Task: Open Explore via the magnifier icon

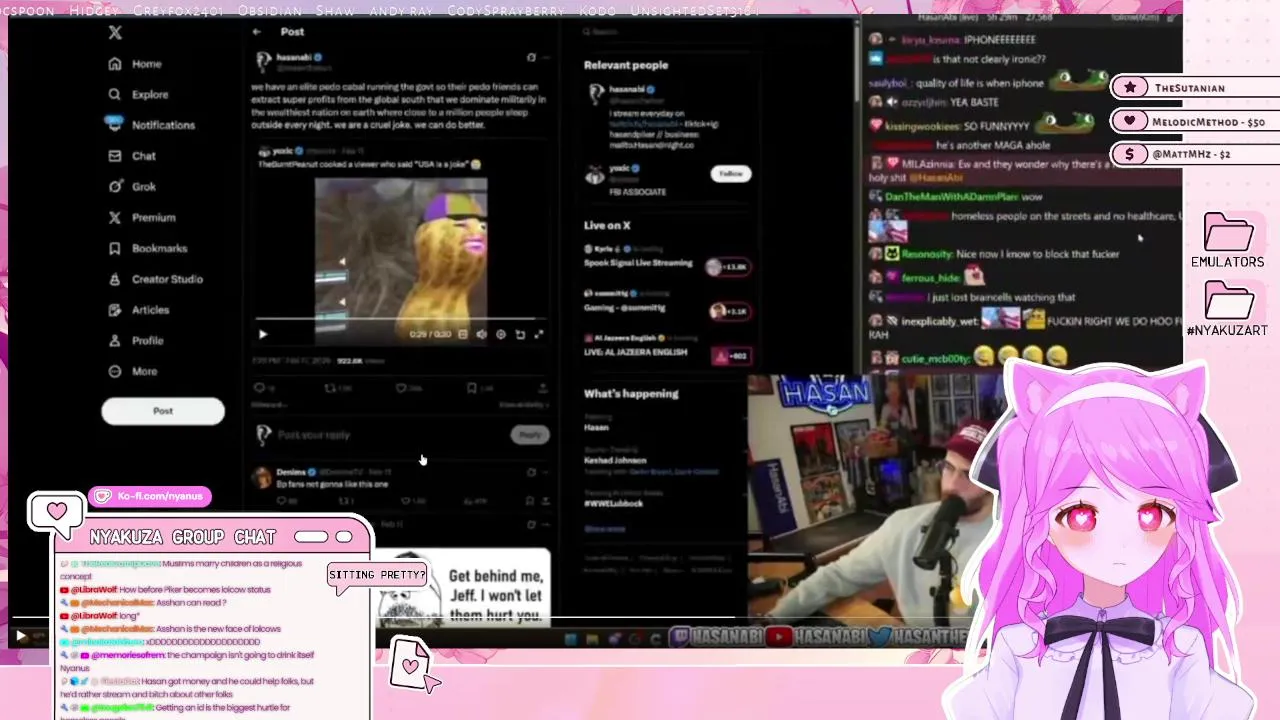Action: point(115,95)
